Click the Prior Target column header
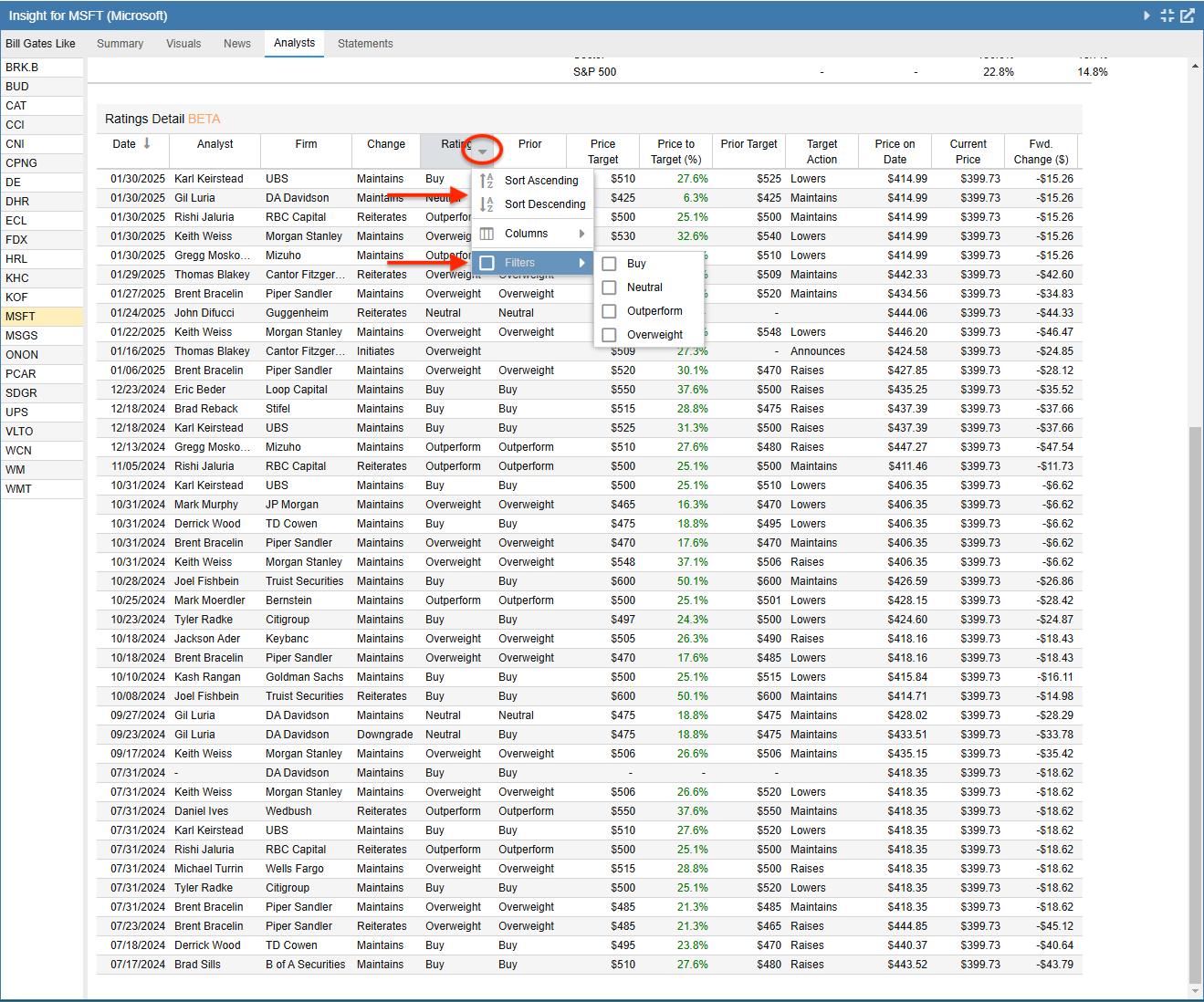Screen dimensions: 1204x1002 coord(749,151)
